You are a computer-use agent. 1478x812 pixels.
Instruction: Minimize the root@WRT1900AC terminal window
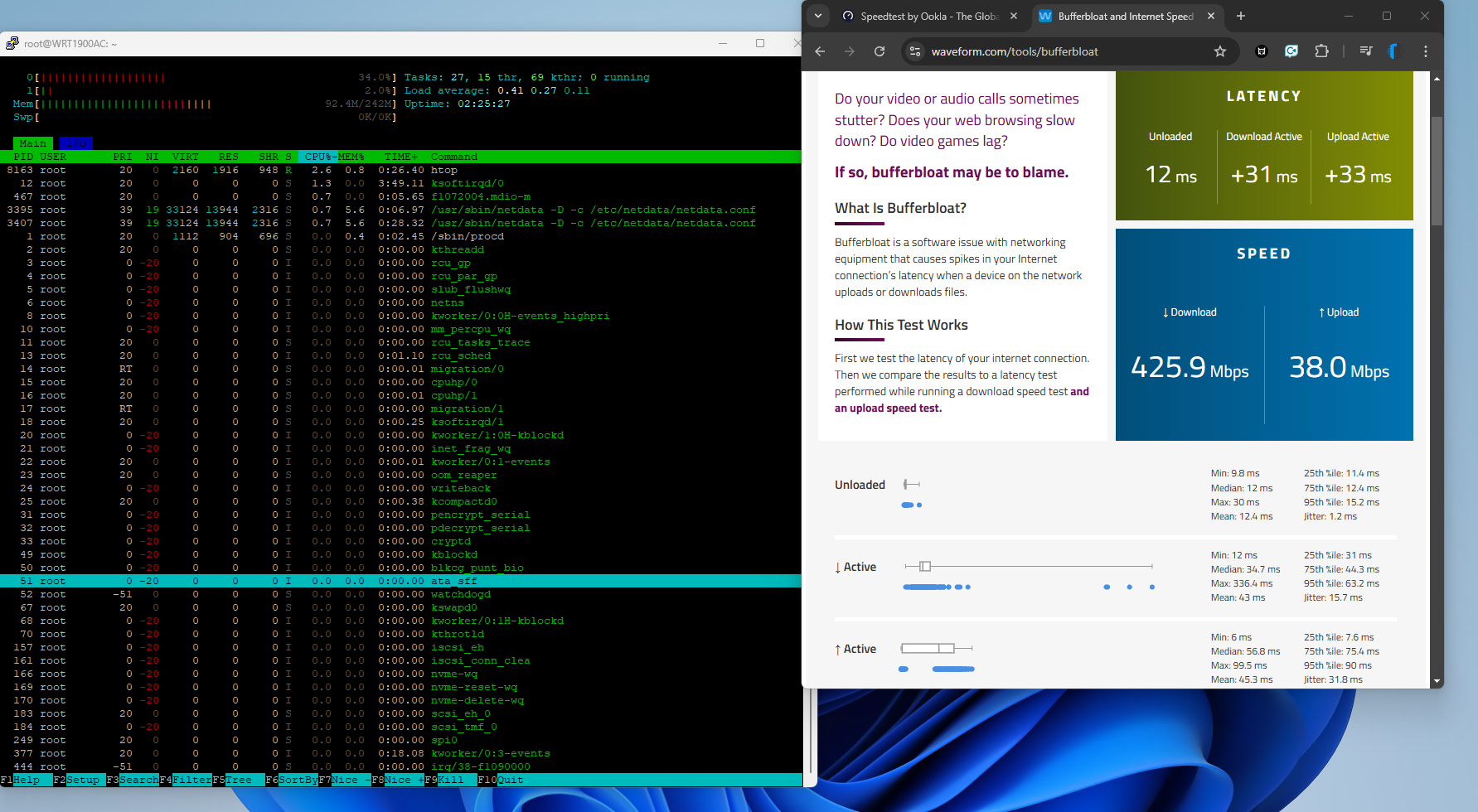[x=723, y=43]
